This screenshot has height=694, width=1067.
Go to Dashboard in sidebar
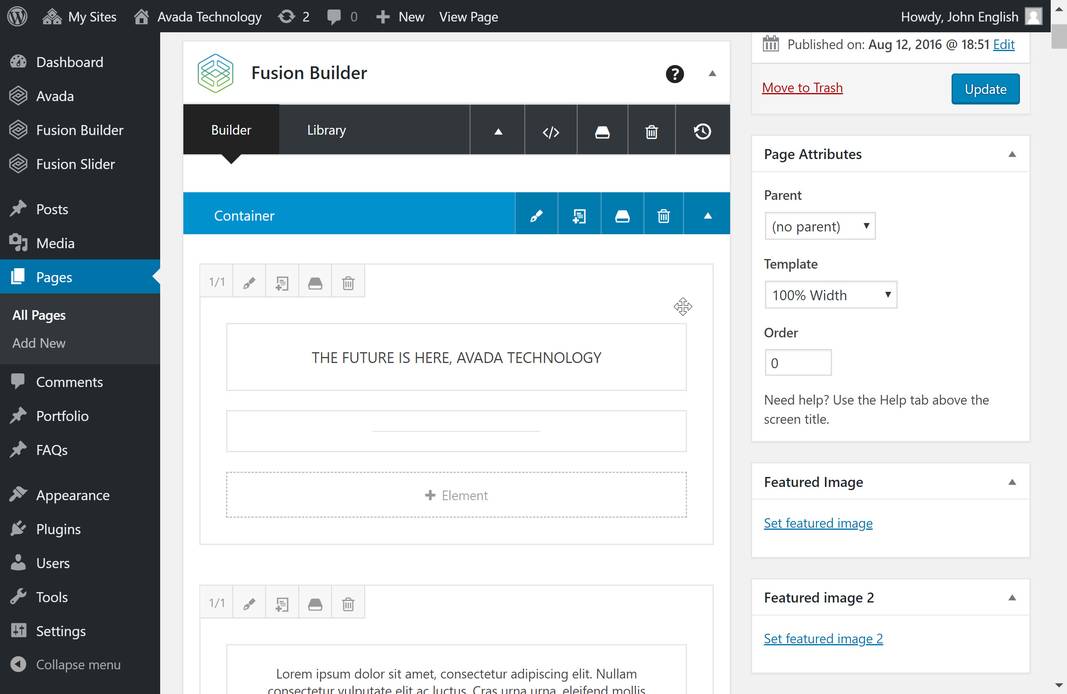tap(80, 62)
